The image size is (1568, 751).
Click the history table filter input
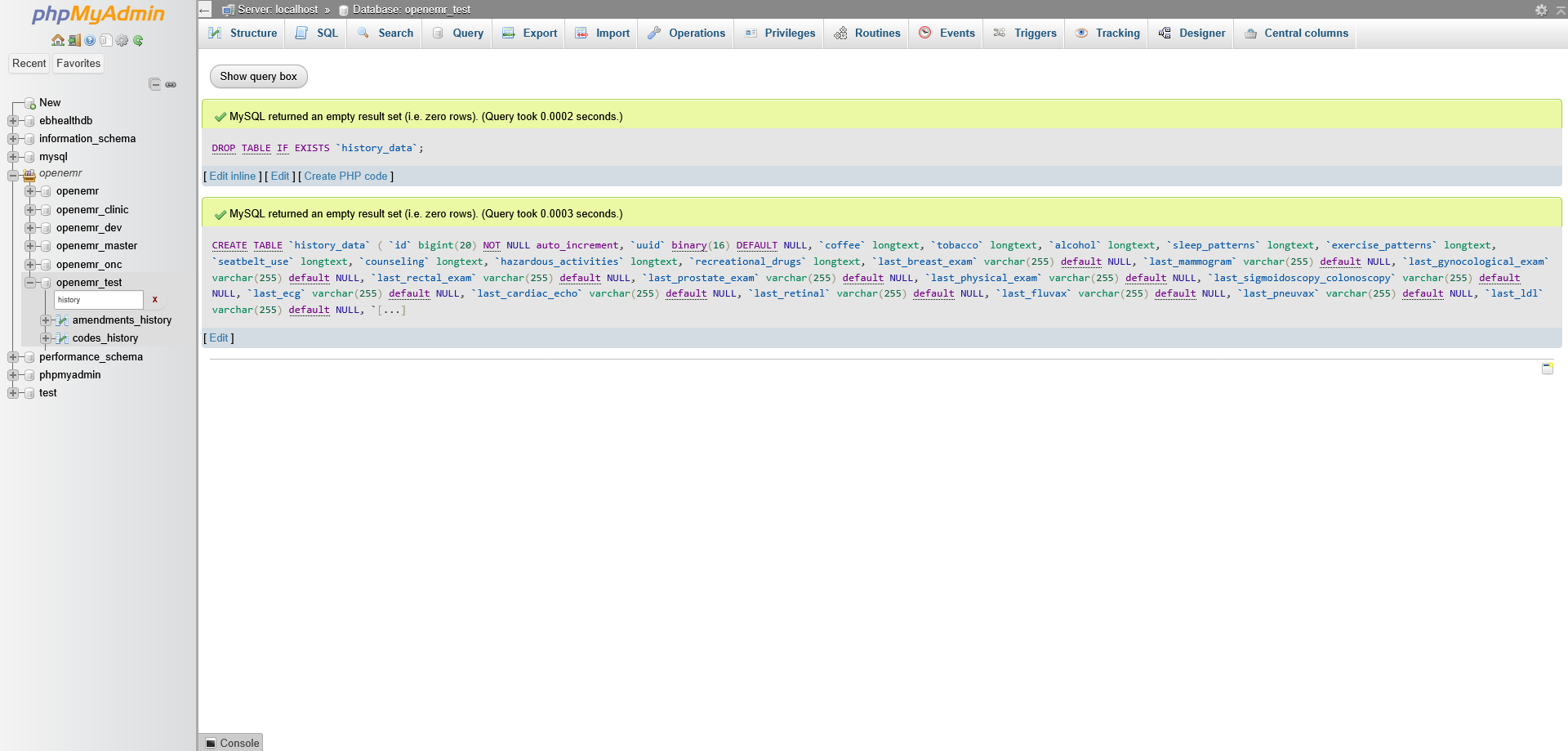pyautogui.click(x=98, y=300)
